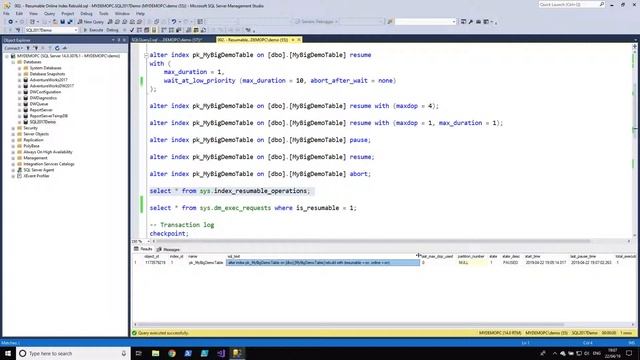640x360 pixels.
Task: Open Visual Studio from the taskbar
Action: [221, 353]
